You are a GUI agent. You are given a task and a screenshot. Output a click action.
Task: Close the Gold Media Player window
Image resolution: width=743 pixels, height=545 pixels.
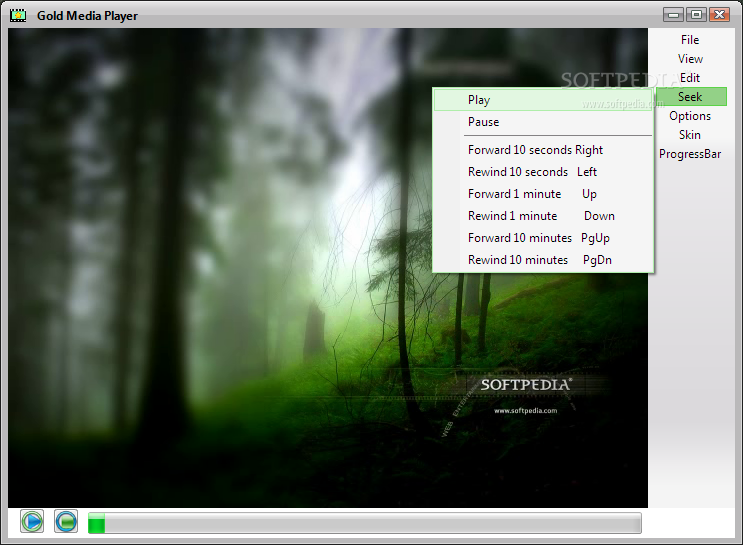[x=719, y=15]
